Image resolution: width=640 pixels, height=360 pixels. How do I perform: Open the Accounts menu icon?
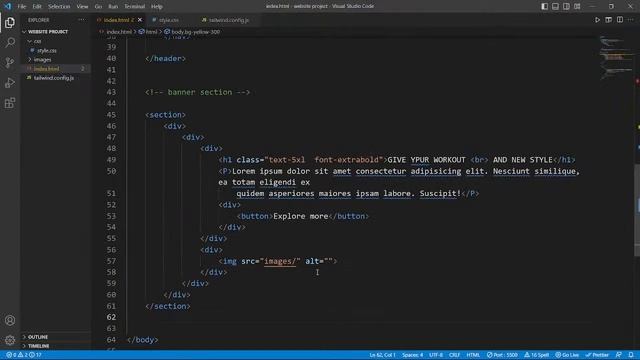coord(10,320)
